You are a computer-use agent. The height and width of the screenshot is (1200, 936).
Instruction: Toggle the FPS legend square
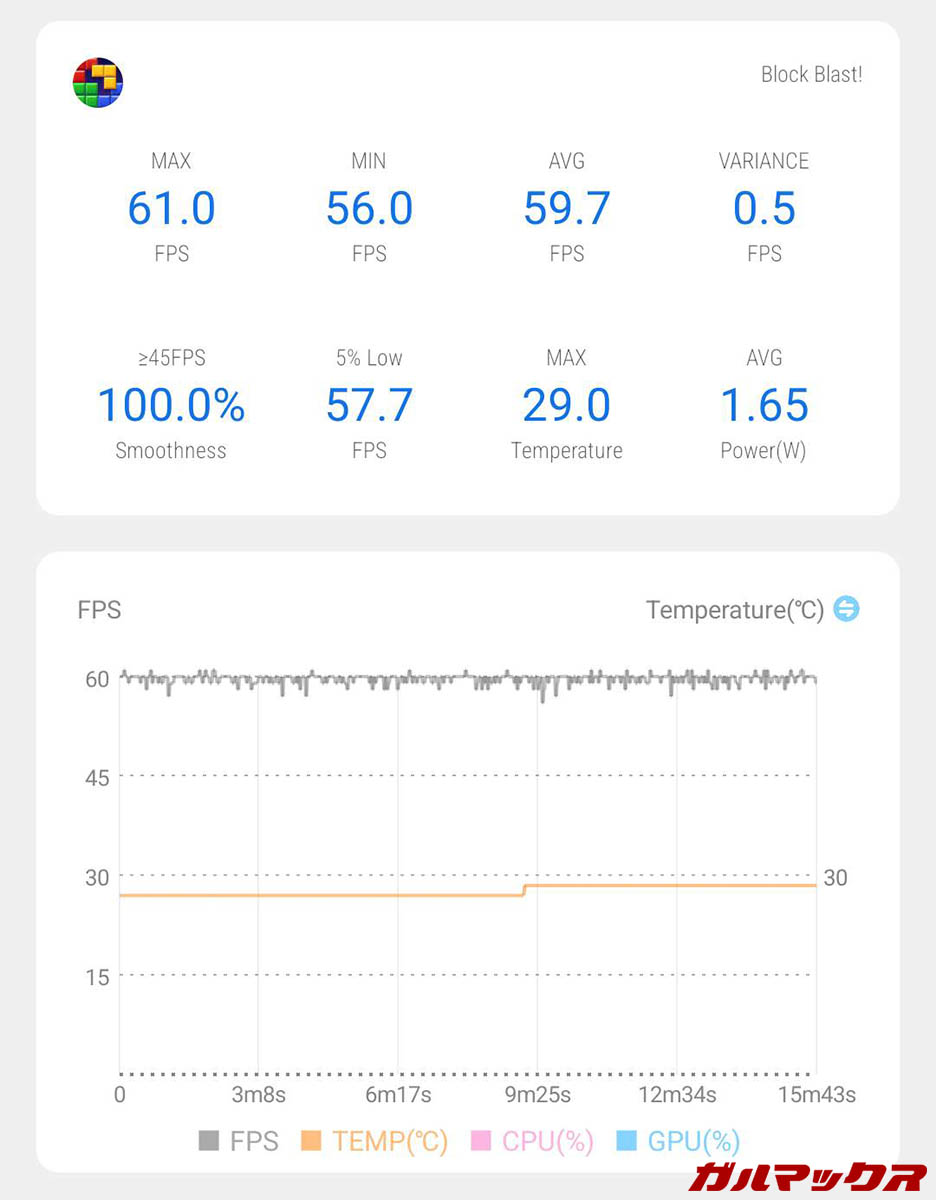point(209,1141)
